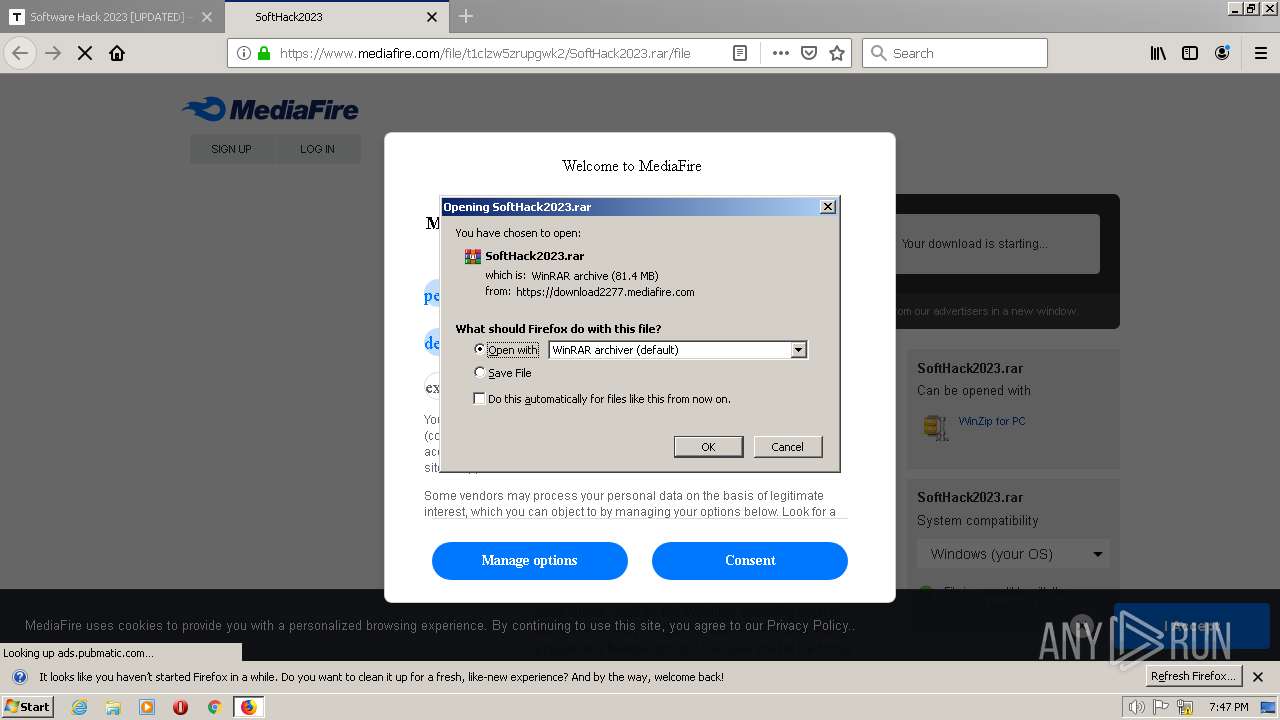The height and width of the screenshot is (720, 1280).
Task: Open page actions three-dot menu
Action: pos(781,53)
